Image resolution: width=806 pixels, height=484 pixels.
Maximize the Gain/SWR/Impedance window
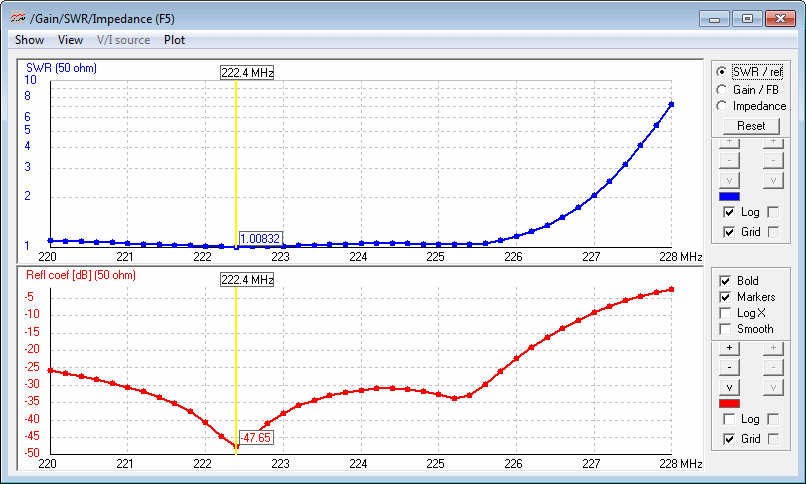pos(747,19)
